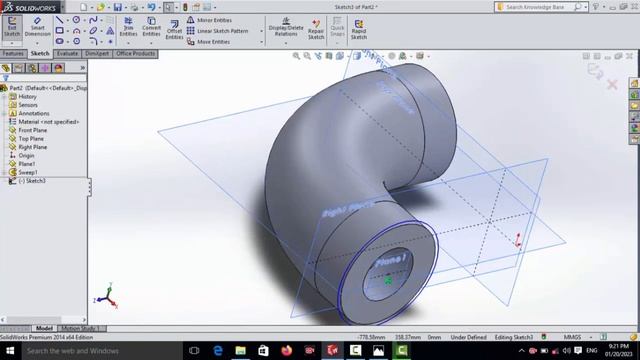Click Move Entities

[209, 42]
